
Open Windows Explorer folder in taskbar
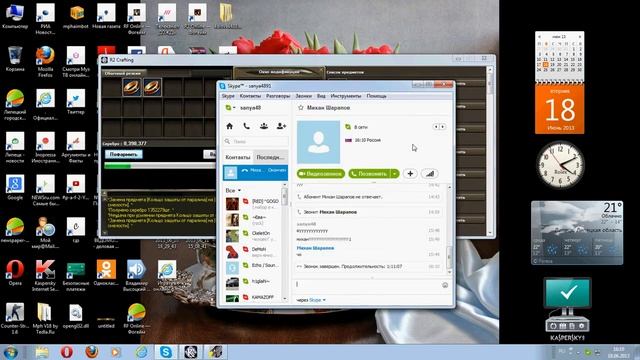[x=42, y=352]
